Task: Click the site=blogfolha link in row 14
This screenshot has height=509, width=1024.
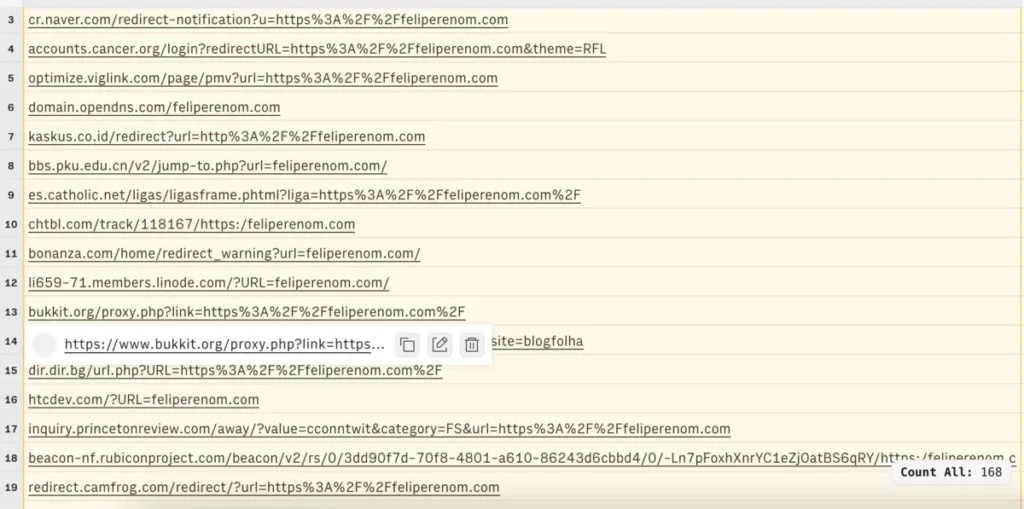Action: pyautogui.click(x=538, y=341)
